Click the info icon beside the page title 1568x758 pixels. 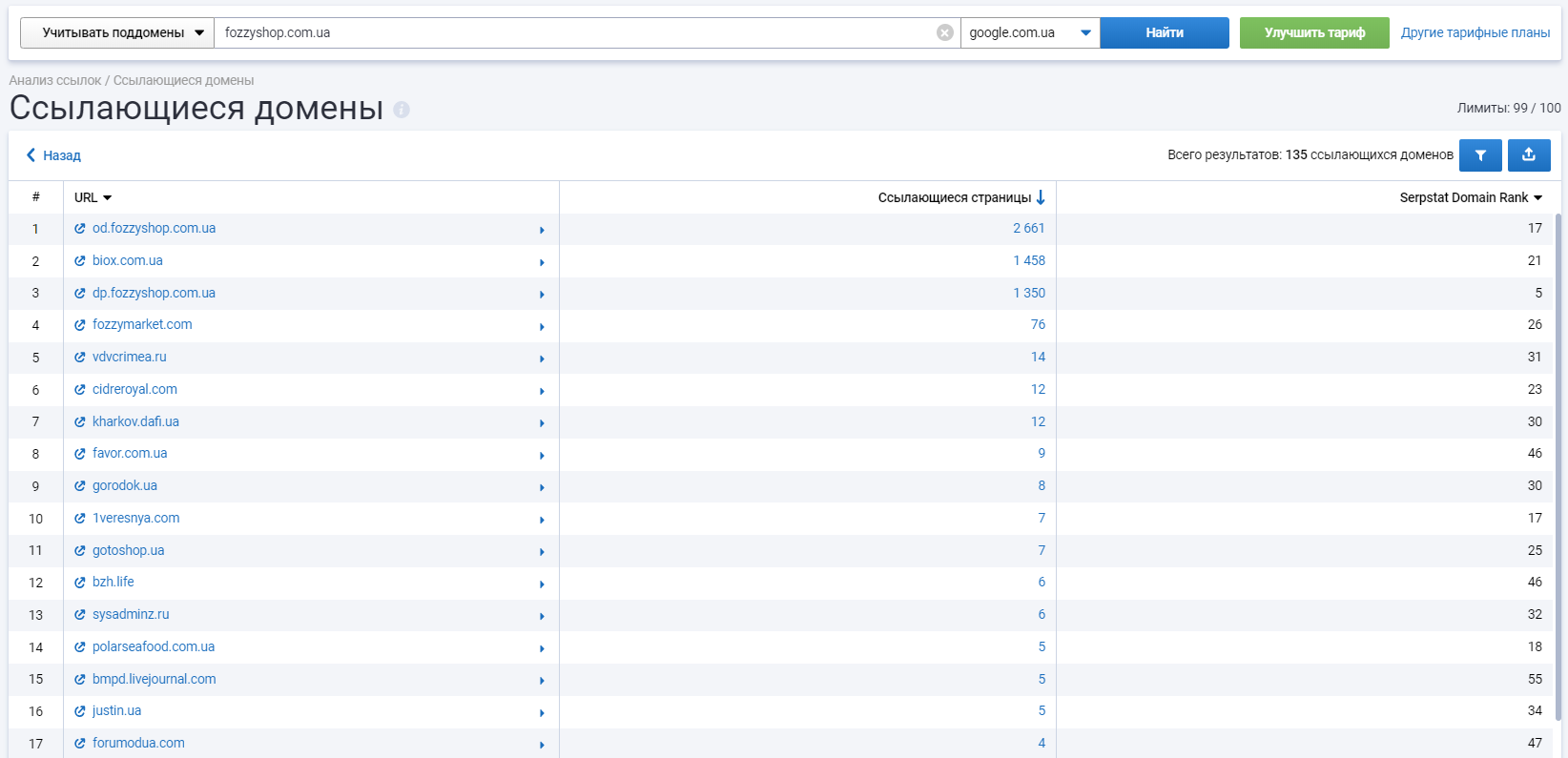pyautogui.click(x=402, y=110)
